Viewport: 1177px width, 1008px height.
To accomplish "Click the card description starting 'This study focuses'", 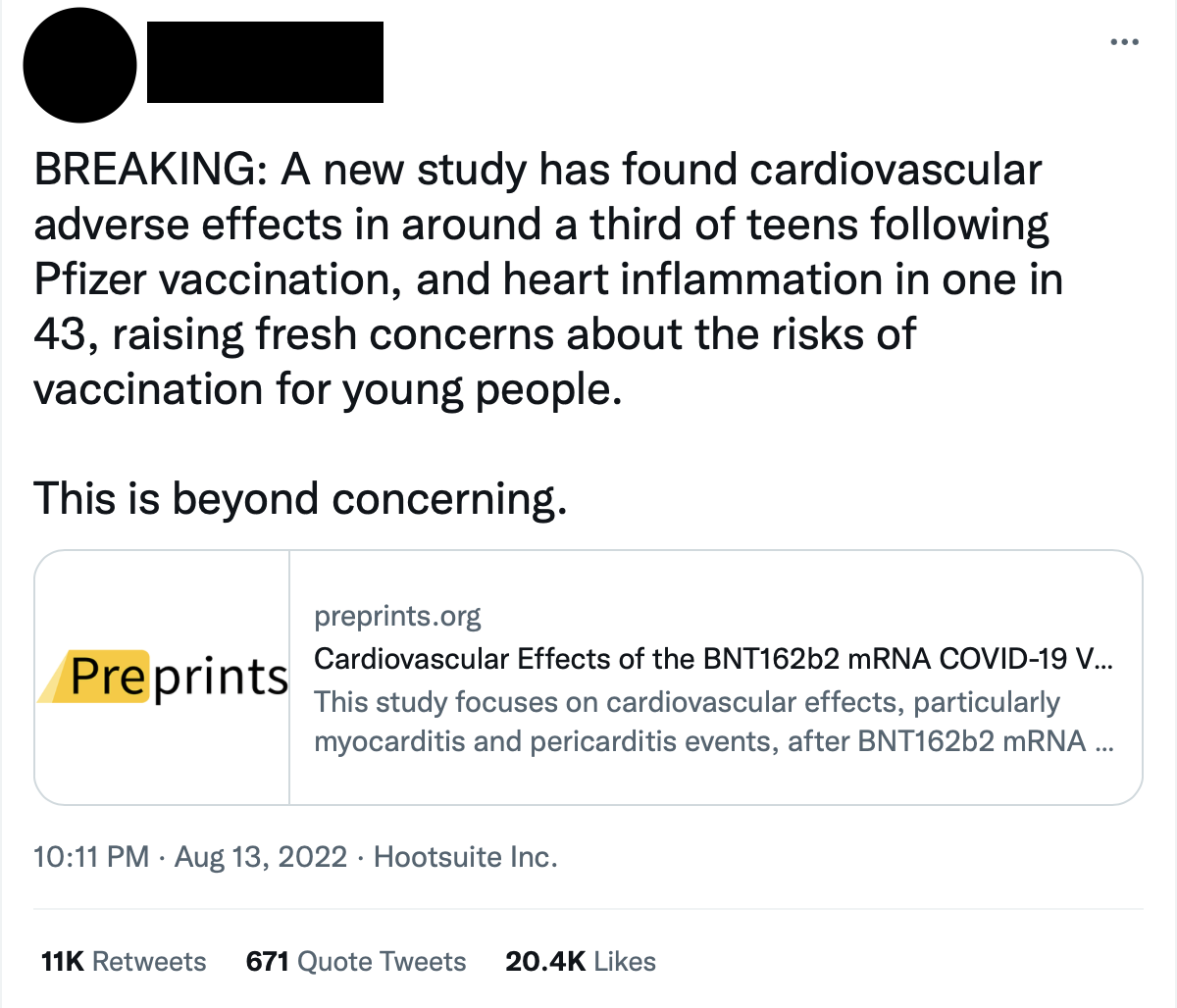I will [687, 702].
